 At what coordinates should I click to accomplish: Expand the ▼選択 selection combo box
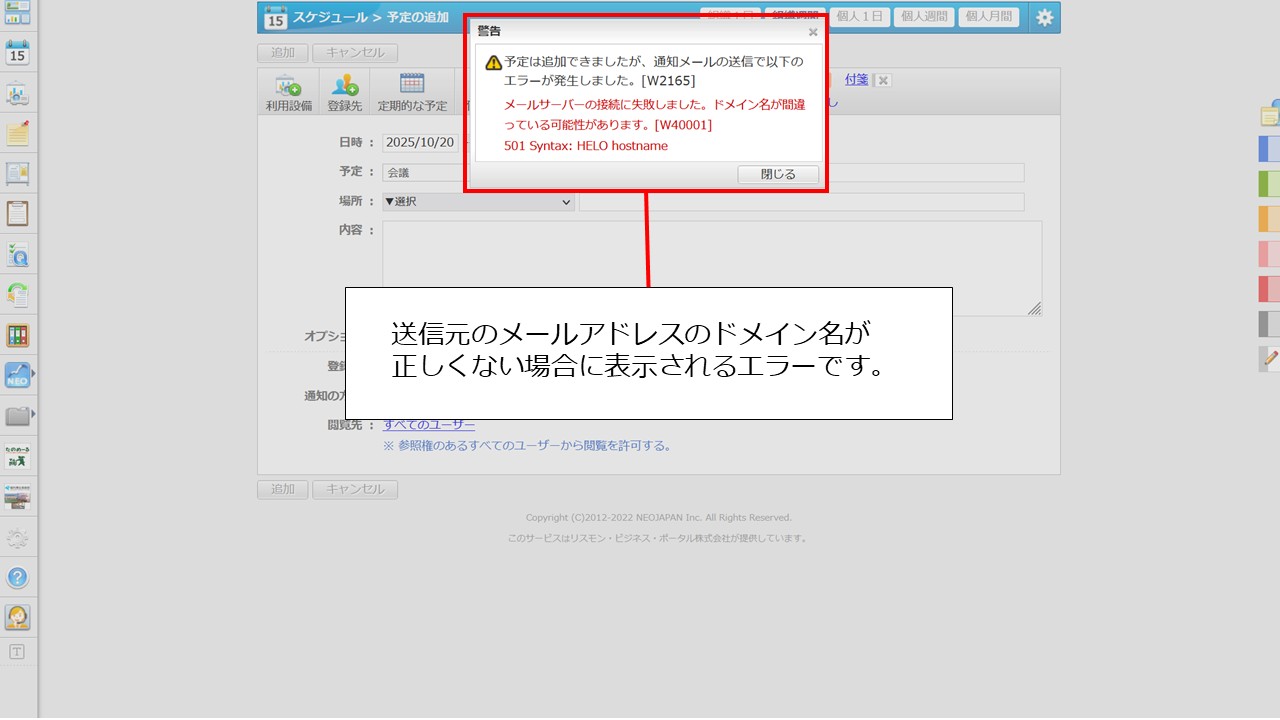[x=478, y=202]
